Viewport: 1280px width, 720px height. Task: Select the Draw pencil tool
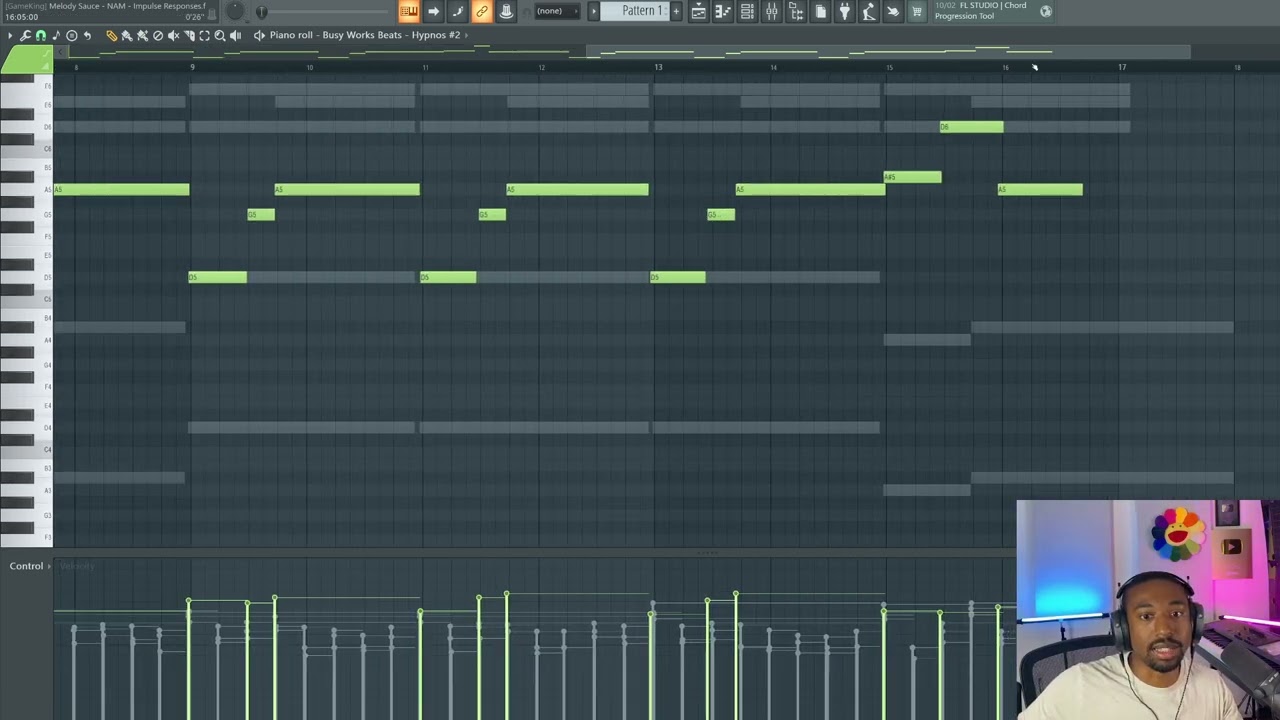[111, 35]
